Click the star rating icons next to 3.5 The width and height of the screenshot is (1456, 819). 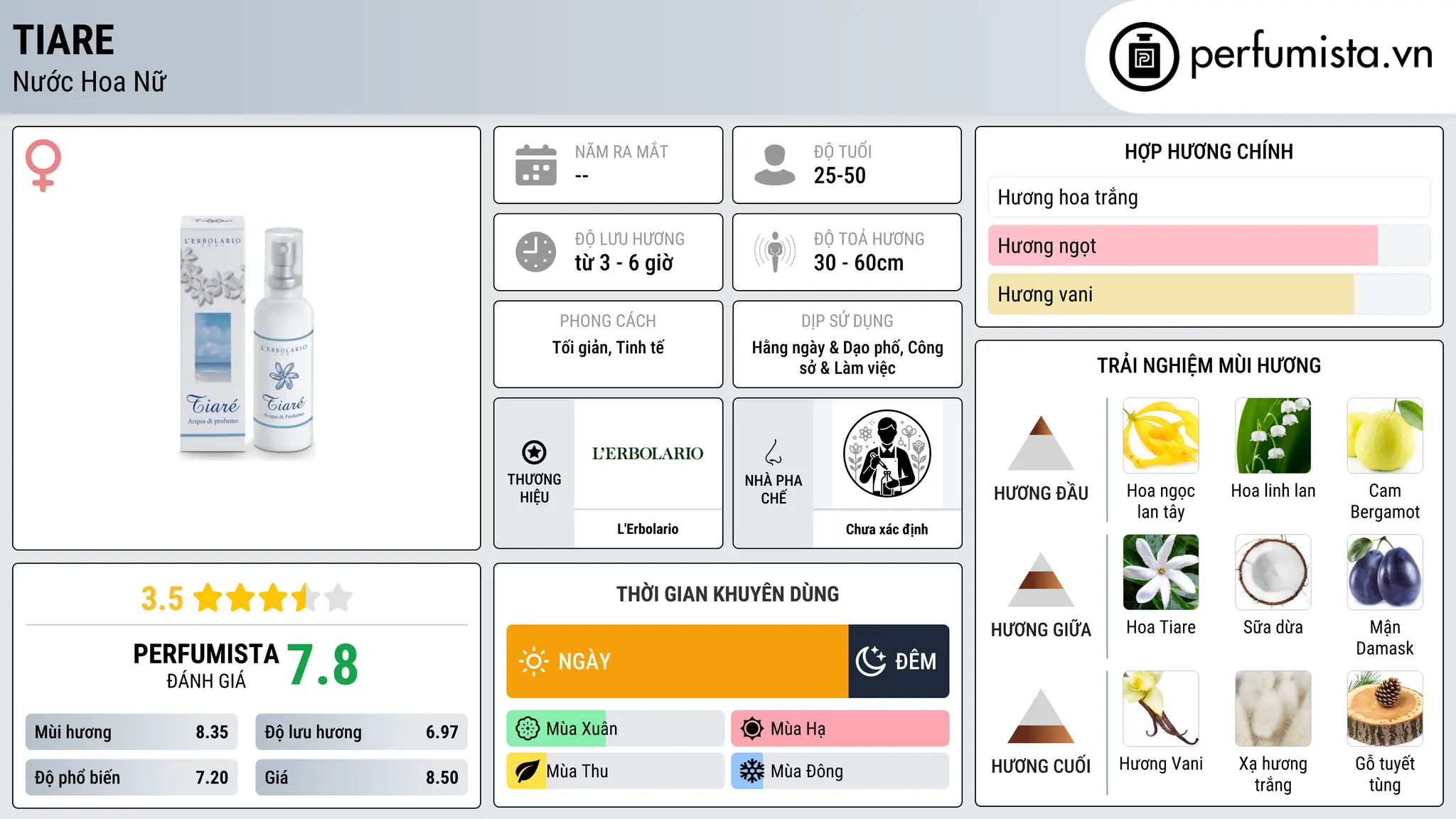[x=273, y=598]
